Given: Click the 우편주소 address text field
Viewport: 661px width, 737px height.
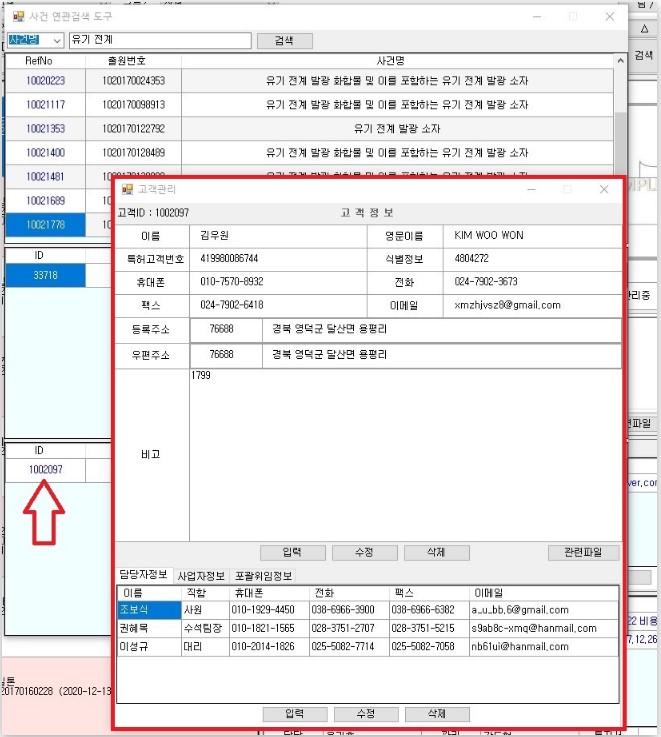Looking at the screenshot, I should (441, 355).
